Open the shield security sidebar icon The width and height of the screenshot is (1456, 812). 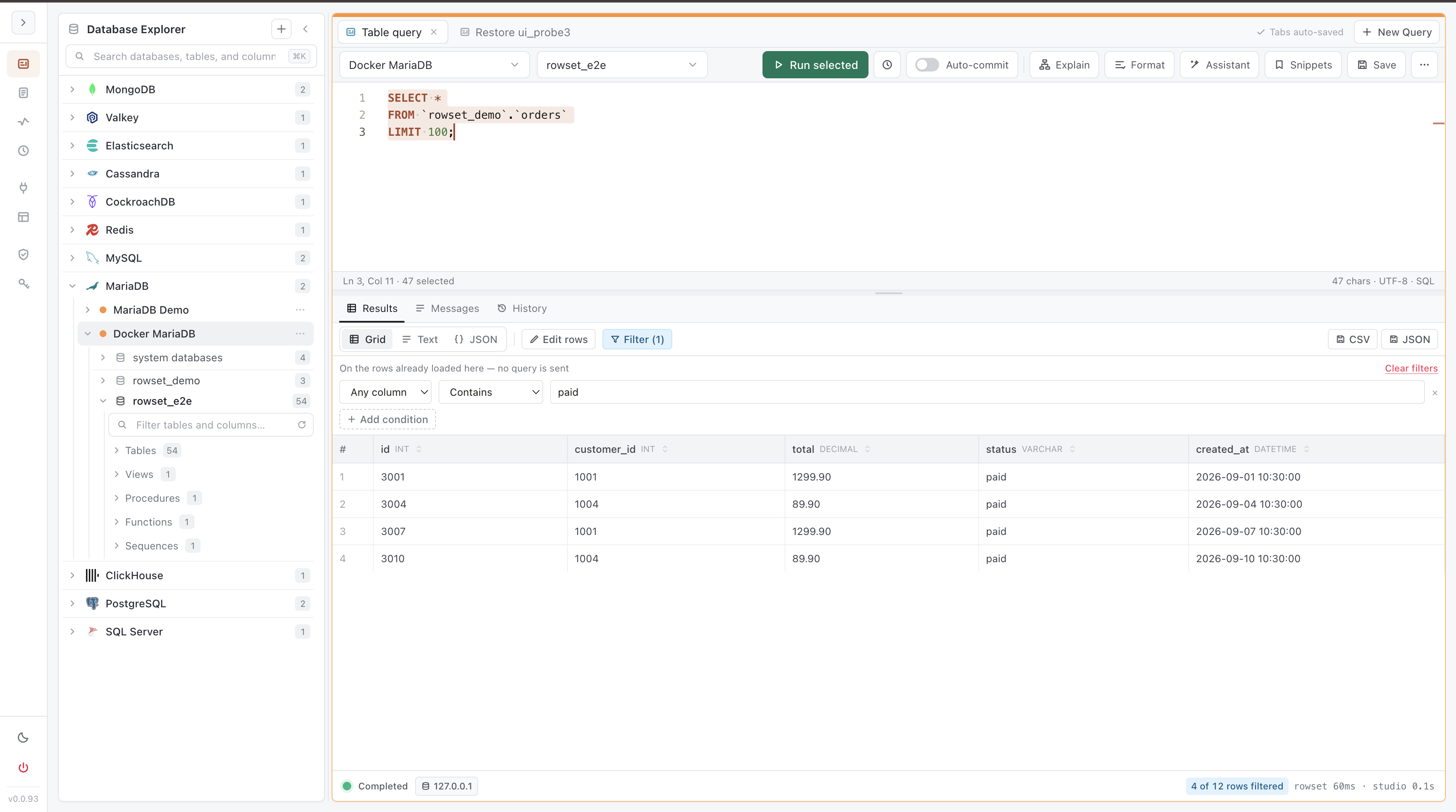click(x=23, y=254)
